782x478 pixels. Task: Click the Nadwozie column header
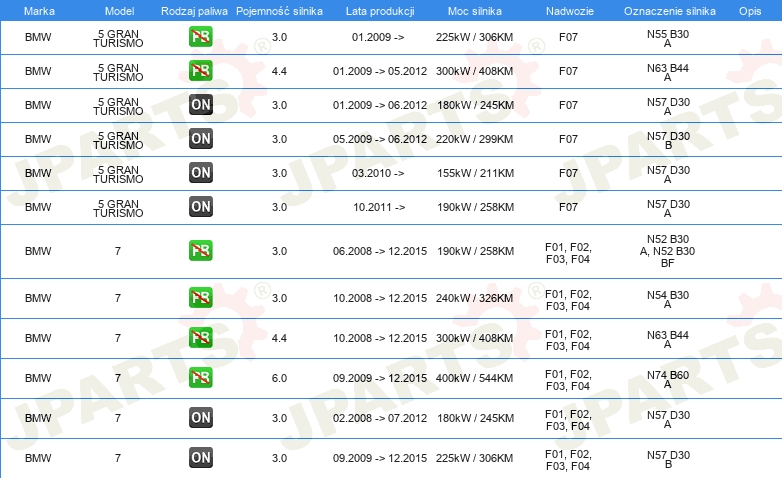point(570,11)
